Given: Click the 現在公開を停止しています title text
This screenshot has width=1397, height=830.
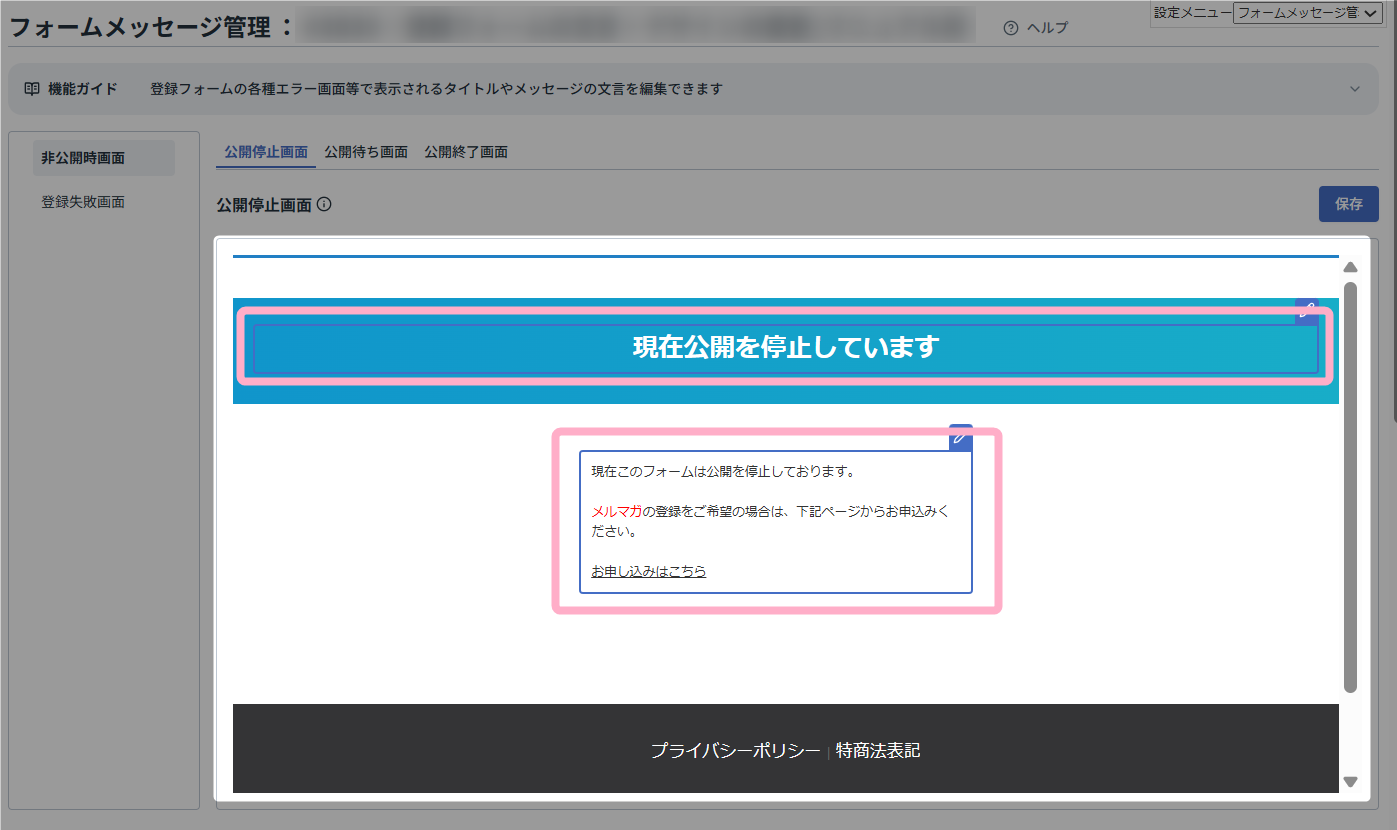Looking at the screenshot, I should point(786,348).
